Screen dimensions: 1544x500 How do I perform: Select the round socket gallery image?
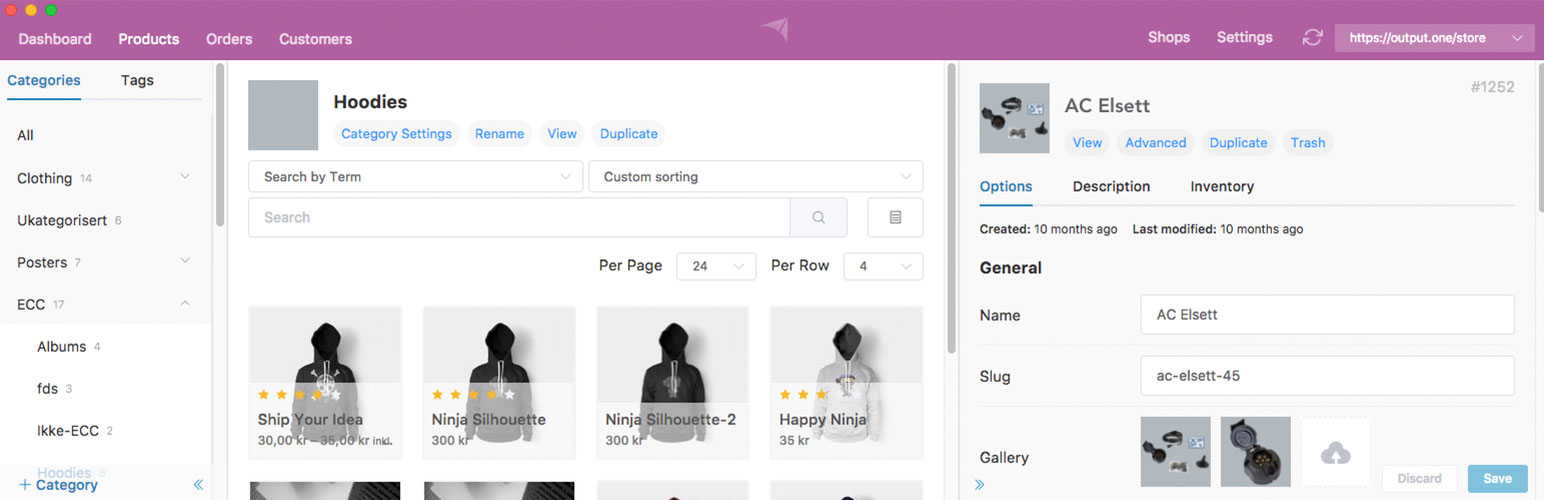tap(1255, 452)
